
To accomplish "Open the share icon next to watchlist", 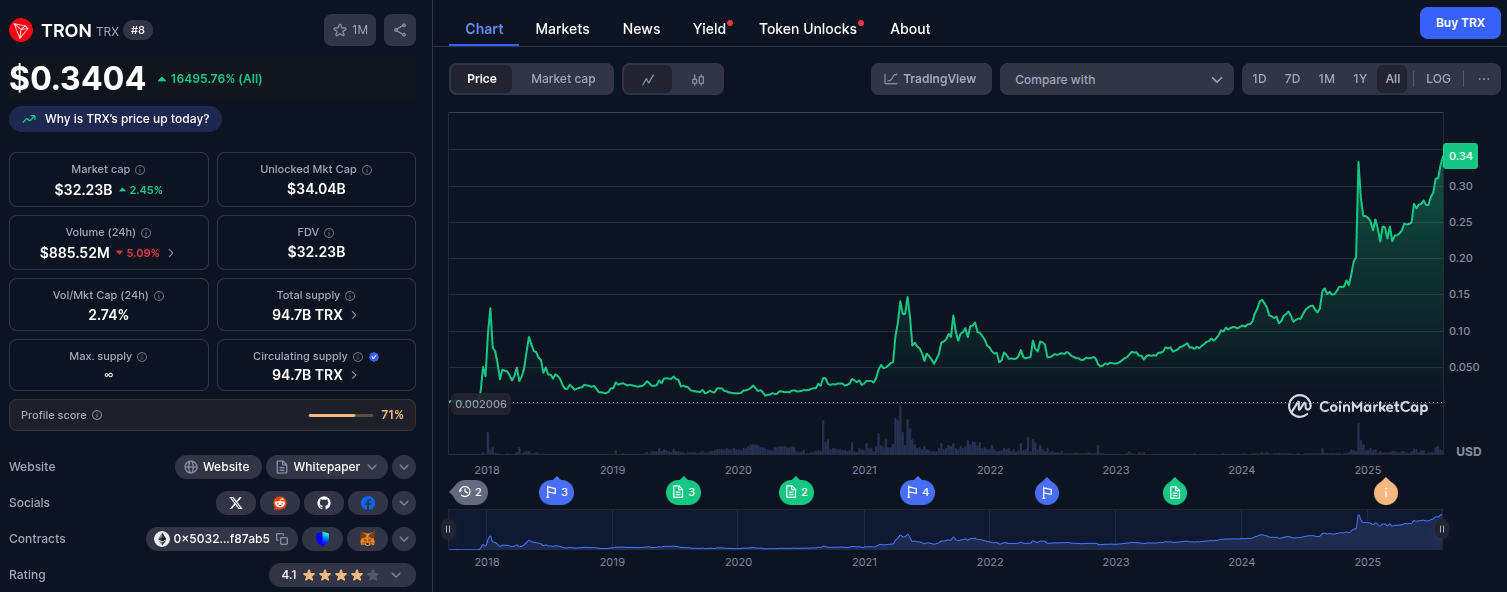I will (400, 30).
